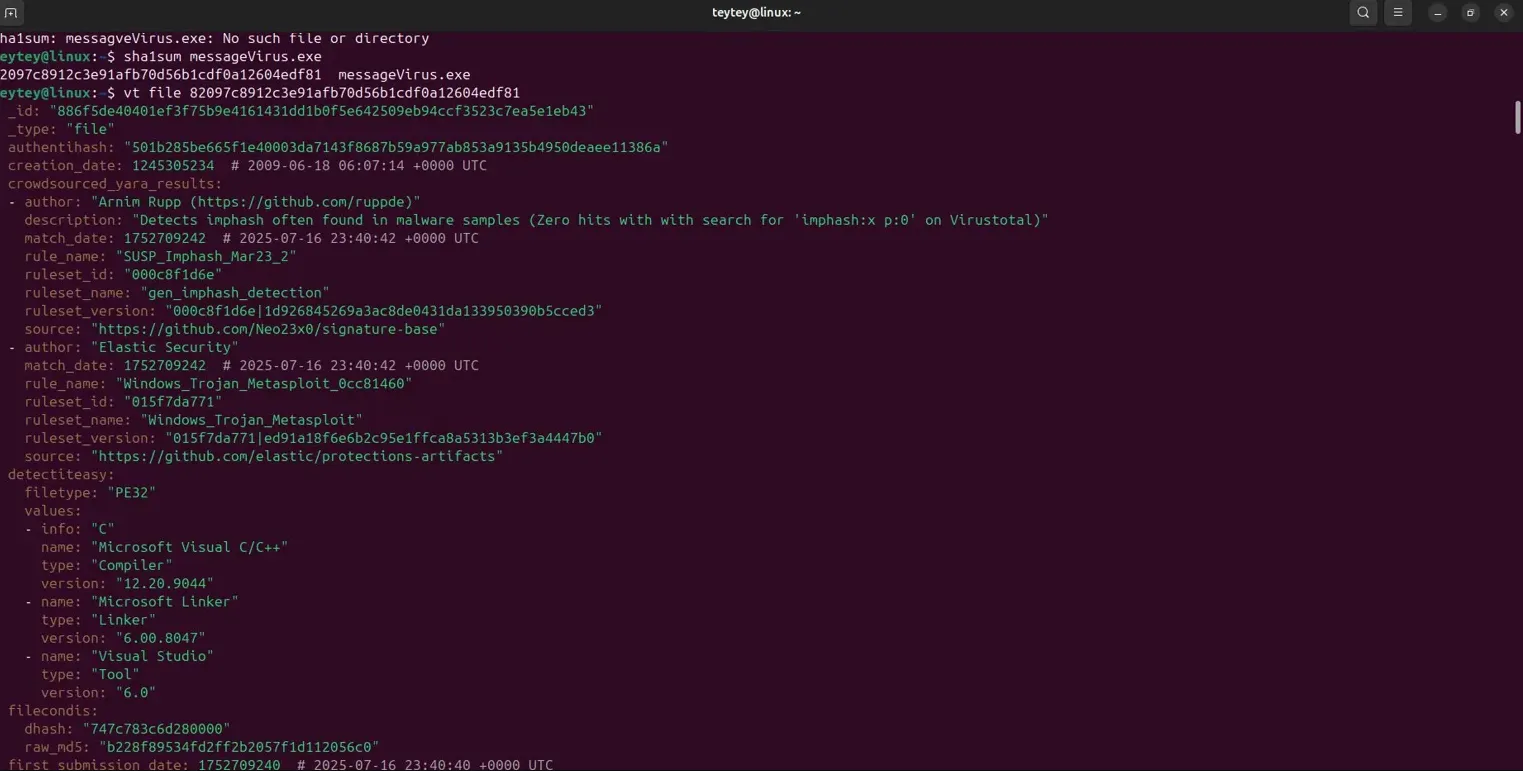
Task: Open the terminal hamburger menu
Action: click(1397, 12)
